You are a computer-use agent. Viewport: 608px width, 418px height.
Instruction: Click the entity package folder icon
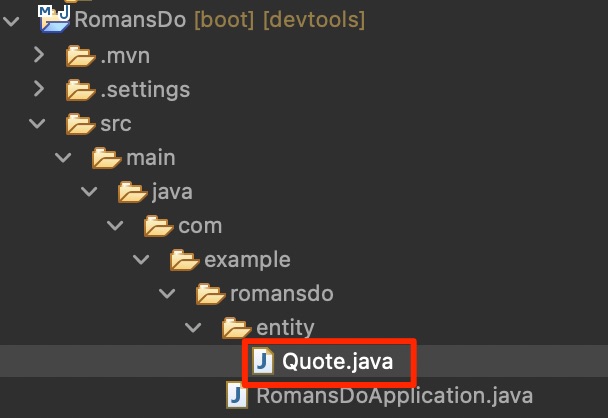[235, 328]
